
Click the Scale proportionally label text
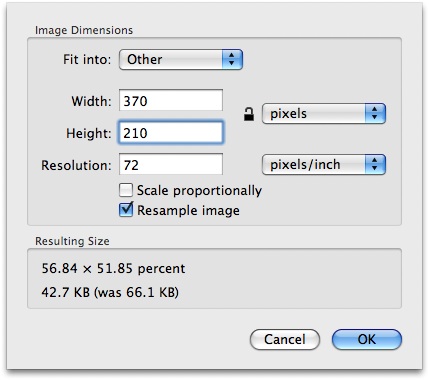(199, 191)
